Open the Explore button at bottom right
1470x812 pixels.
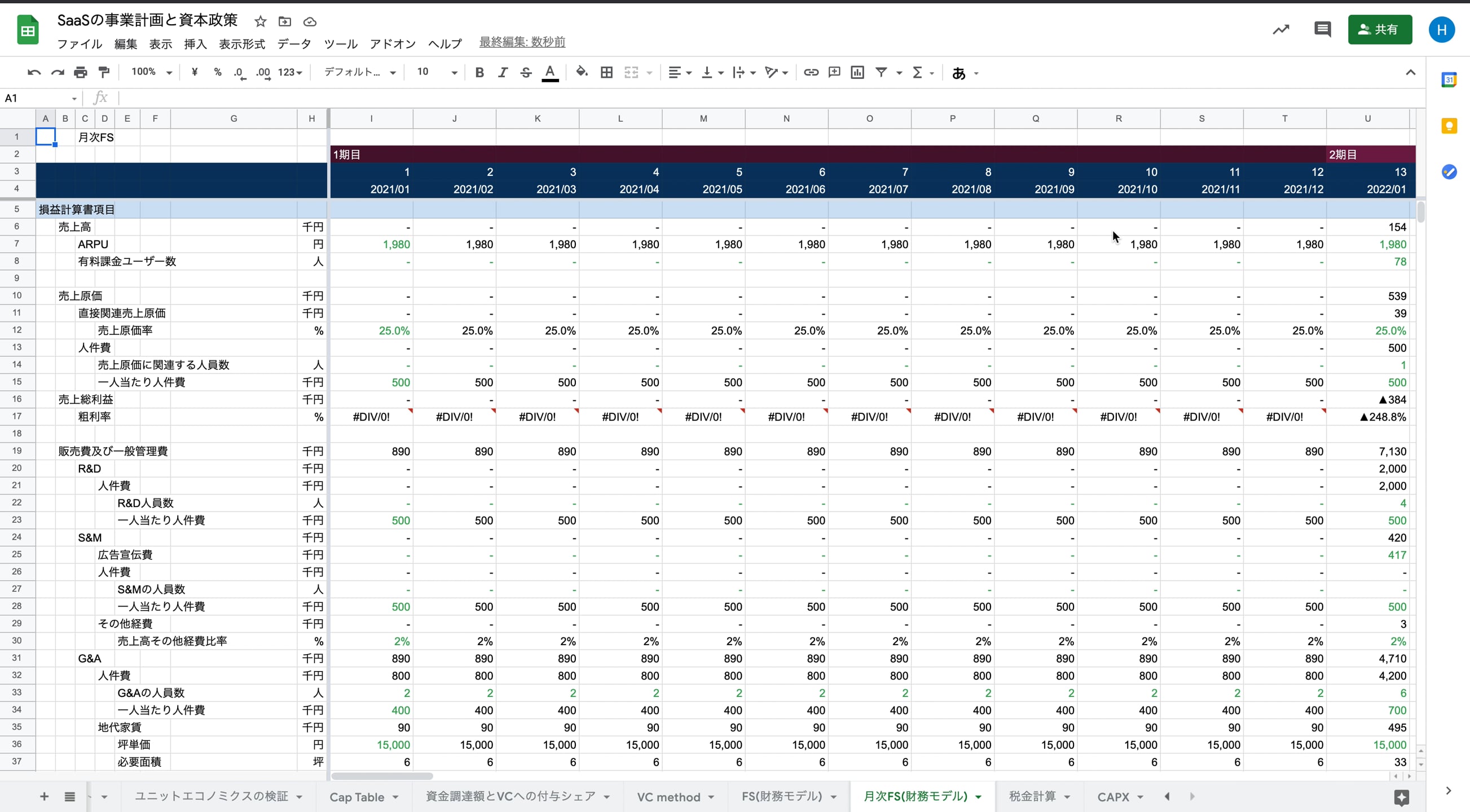coord(1401,797)
